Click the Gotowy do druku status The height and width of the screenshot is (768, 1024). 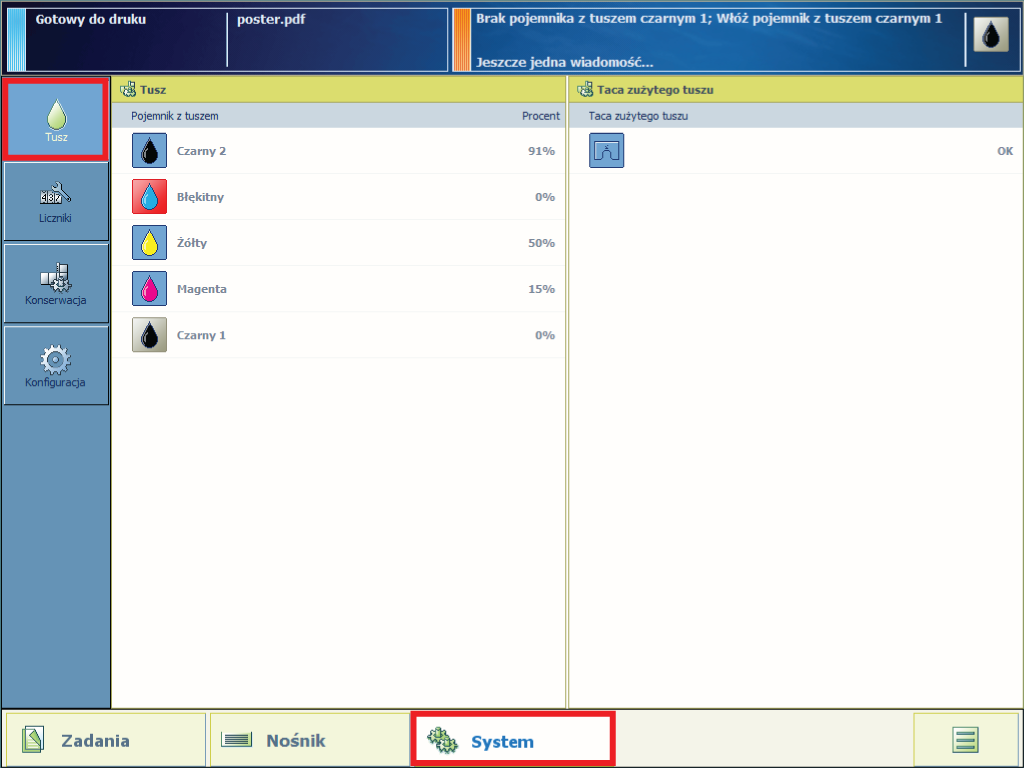[91, 20]
